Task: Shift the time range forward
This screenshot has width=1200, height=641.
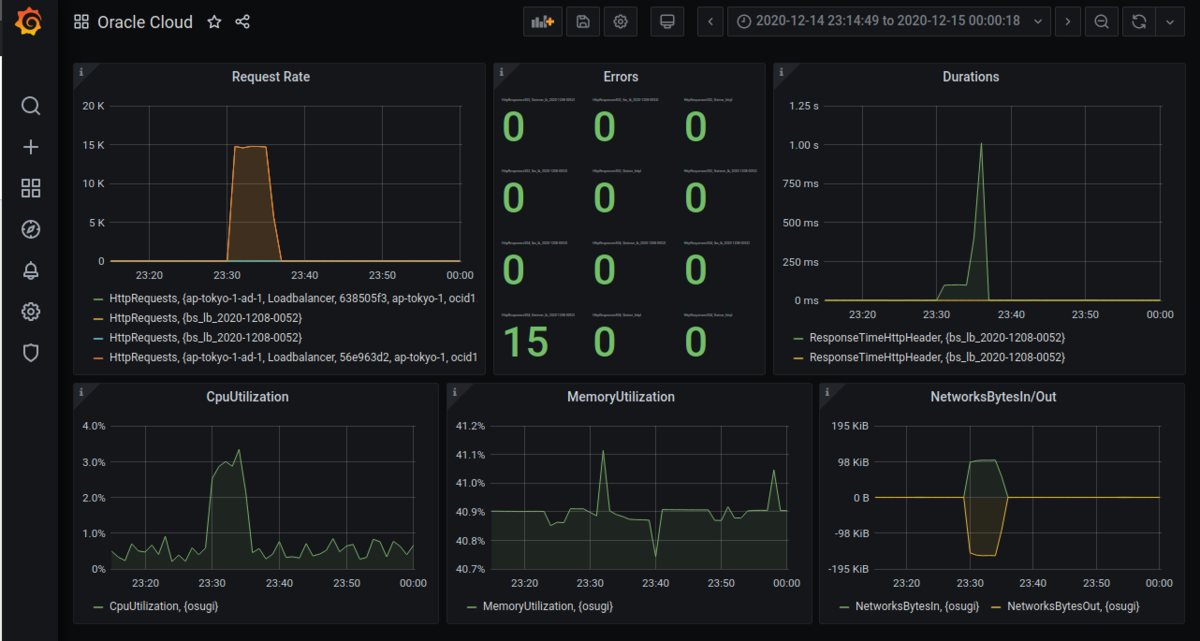Action: (x=1068, y=21)
